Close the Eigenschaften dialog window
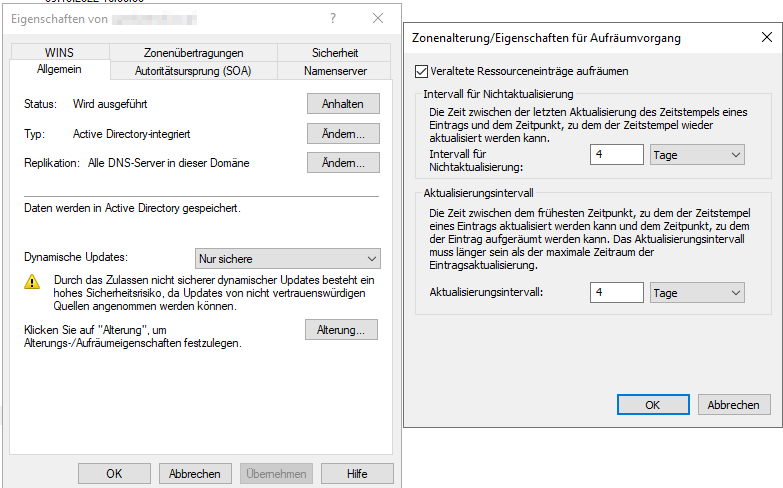Screen dimensions: 783x488 (x=378, y=19)
